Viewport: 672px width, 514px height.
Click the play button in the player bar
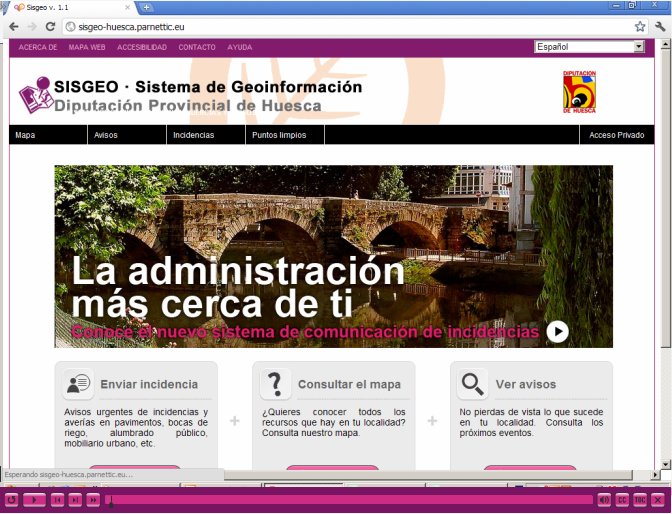pos(34,499)
